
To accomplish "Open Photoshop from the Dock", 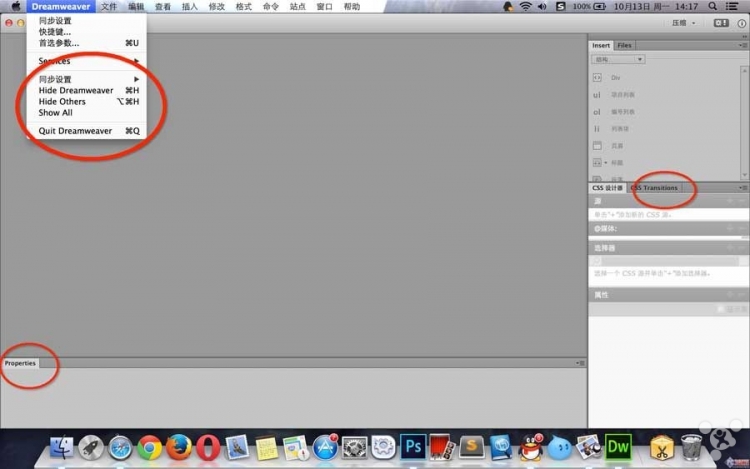I will click(x=412, y=445).
